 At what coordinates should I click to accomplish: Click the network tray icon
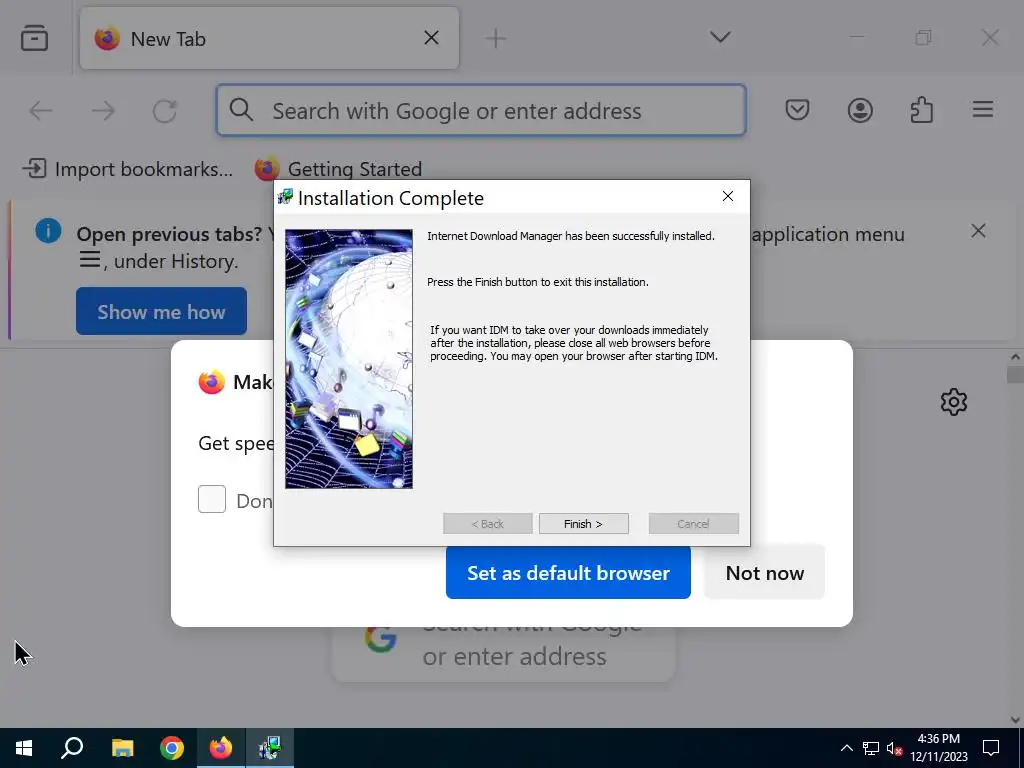coord(871,748)
